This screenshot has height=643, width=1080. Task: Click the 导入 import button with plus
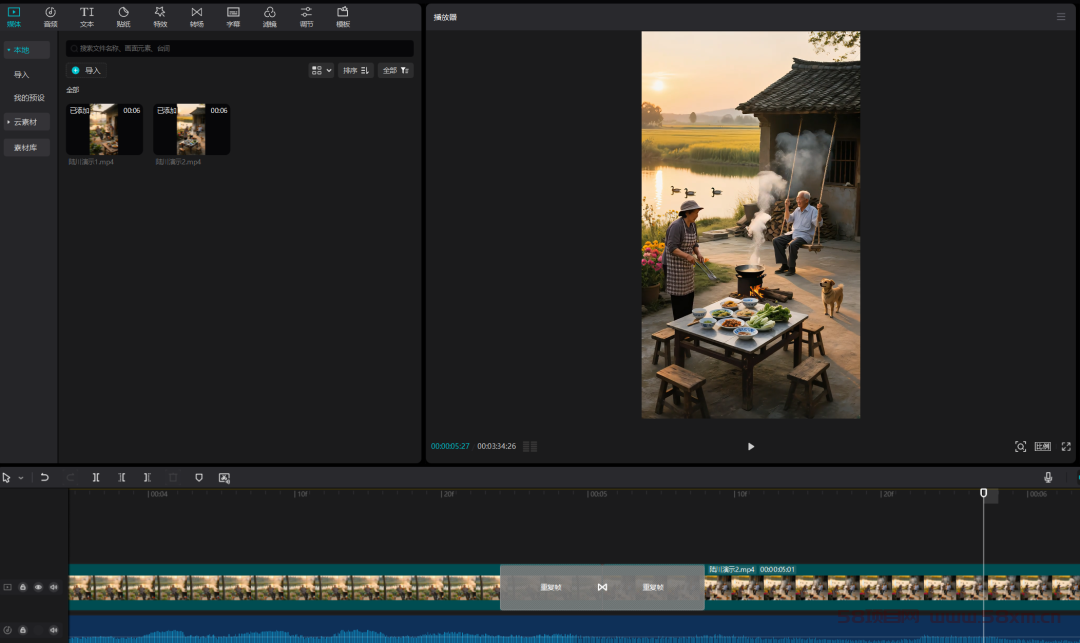(86, 70)
